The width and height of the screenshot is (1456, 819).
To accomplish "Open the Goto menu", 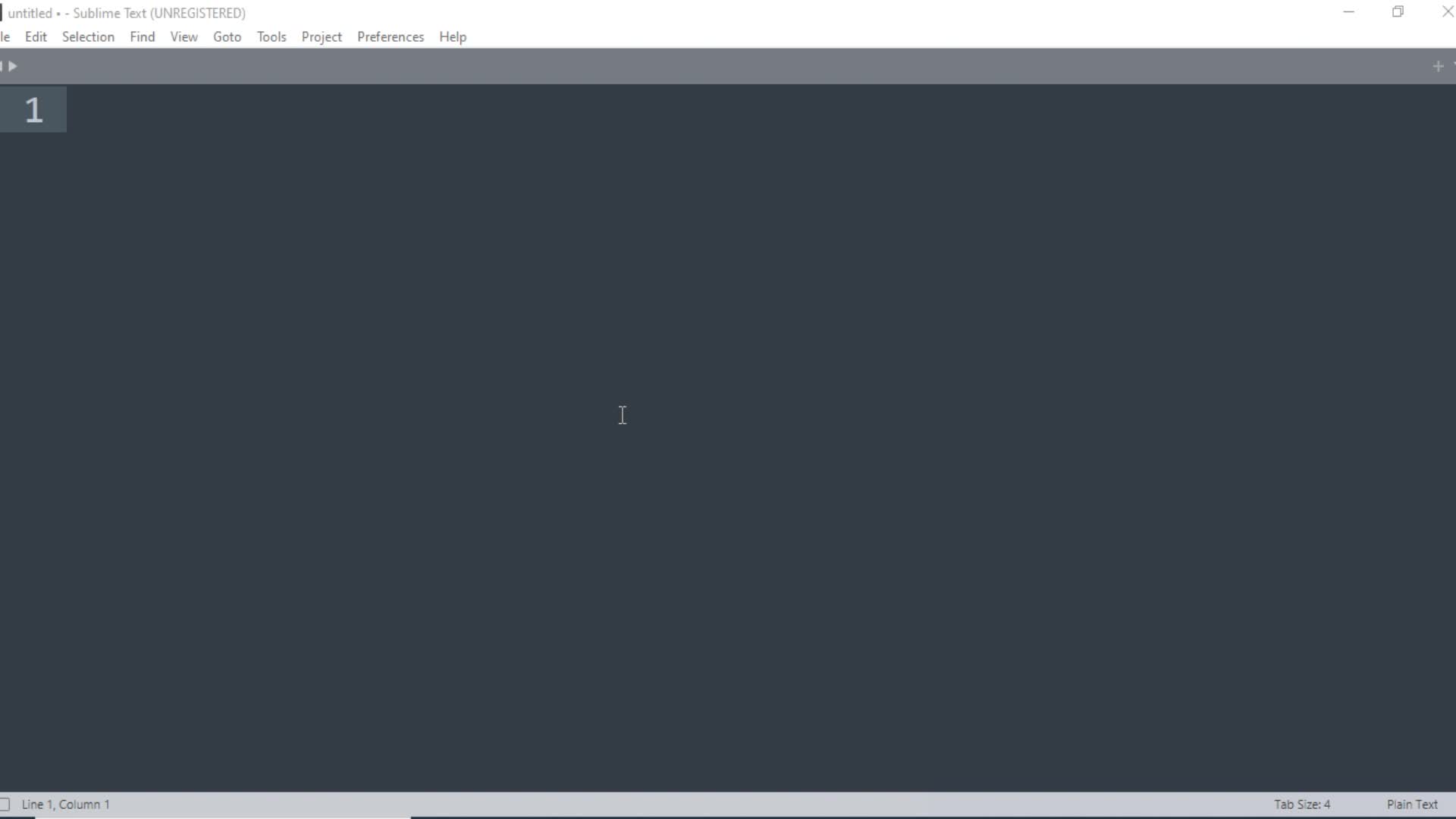I will tap(226, 37).
